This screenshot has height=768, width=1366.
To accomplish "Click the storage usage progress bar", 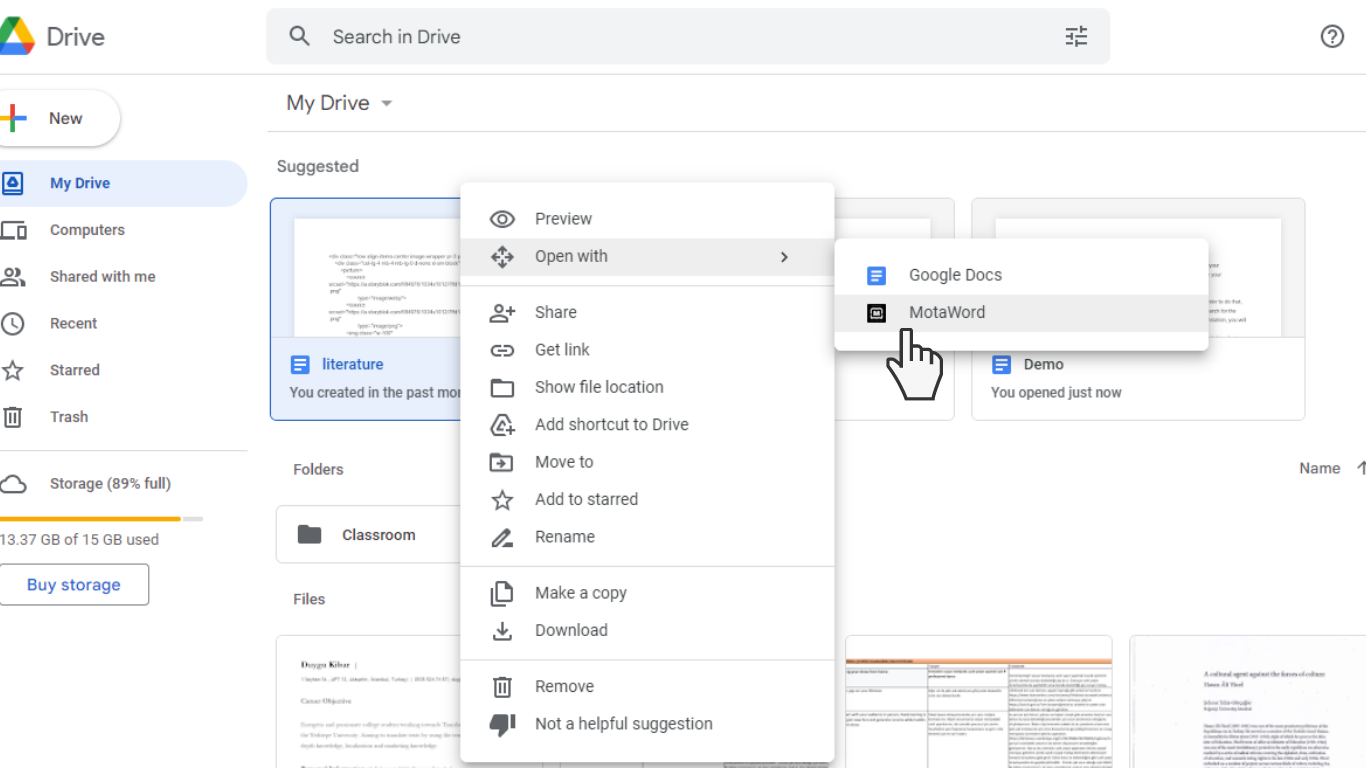I will pyautogui.click(x=101, y=519).
